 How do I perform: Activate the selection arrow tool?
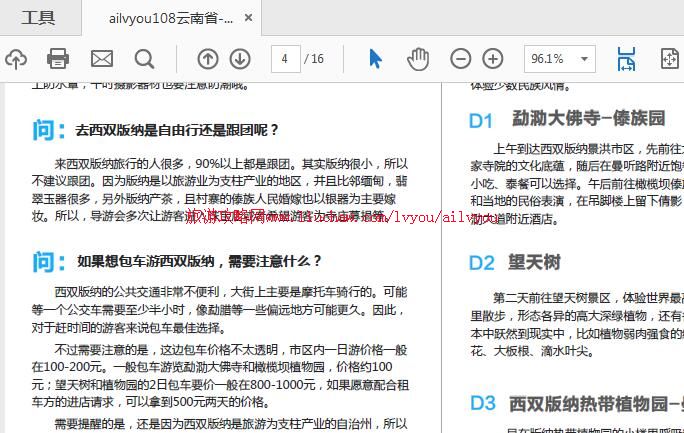click(x=375, y=59)
